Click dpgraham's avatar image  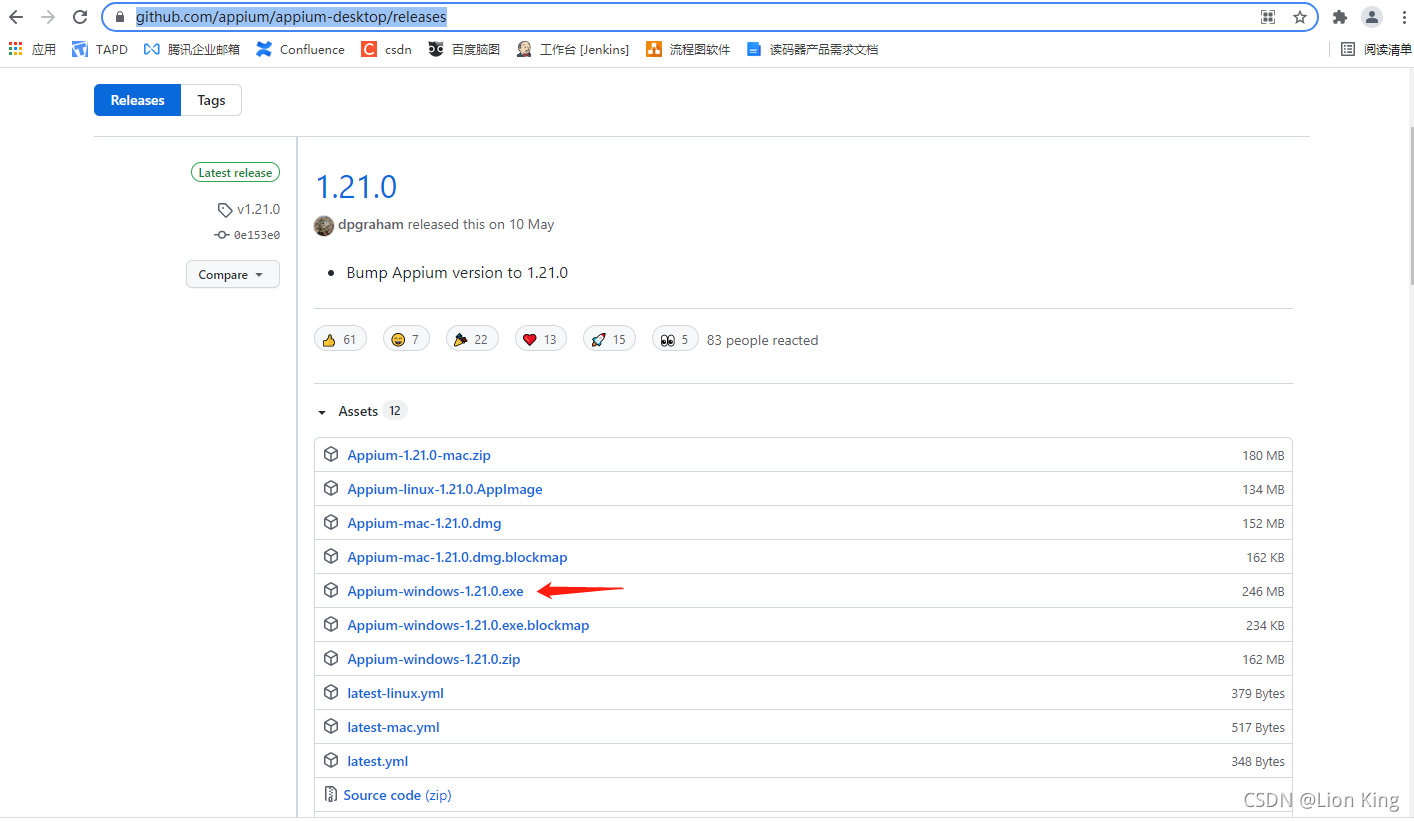point(324,225)
